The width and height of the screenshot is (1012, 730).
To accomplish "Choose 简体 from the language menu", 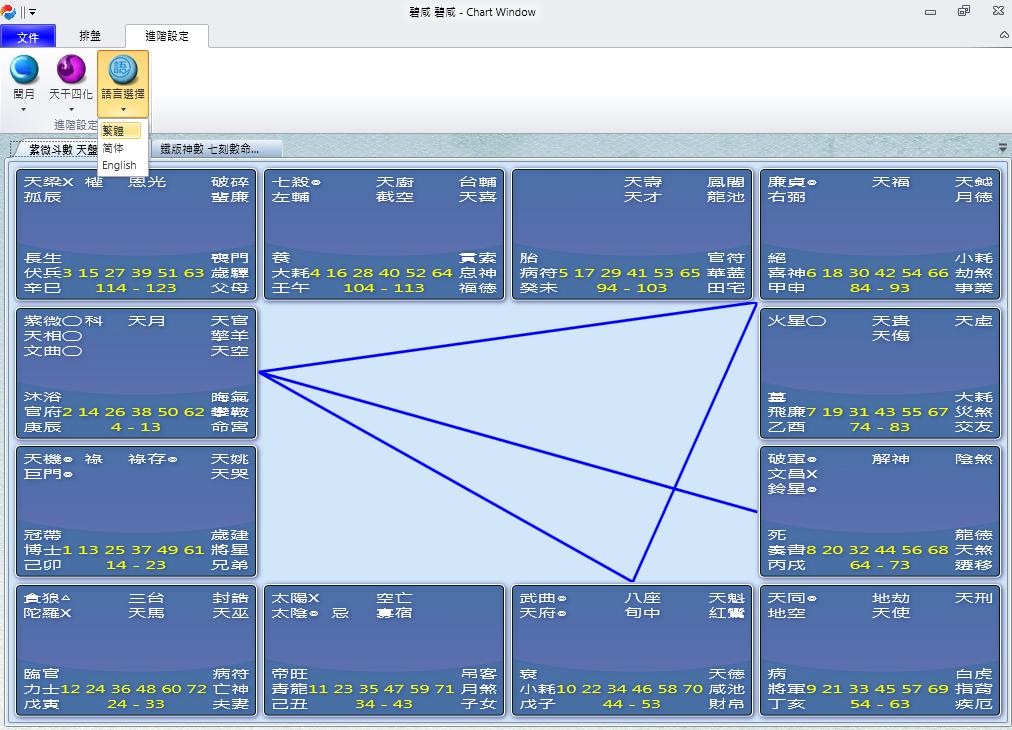I will [x=114, y=148].
